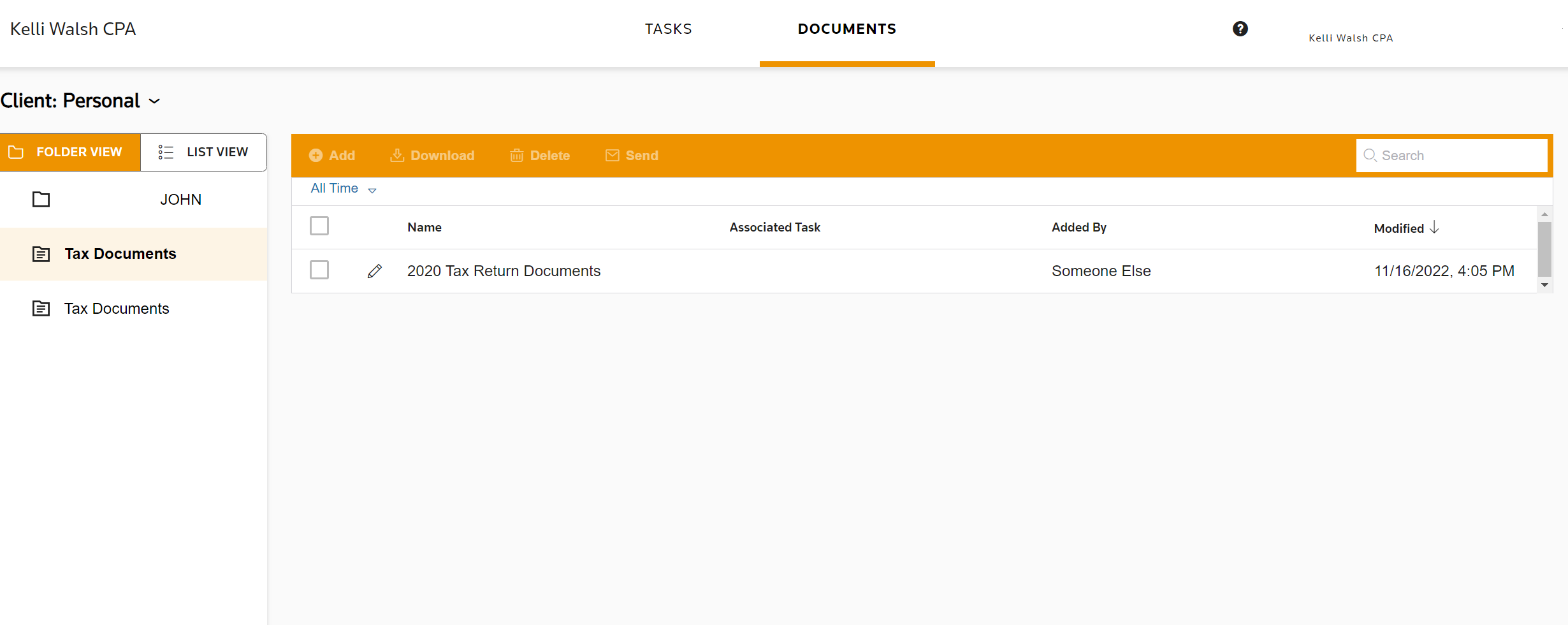Viewport: 1568px width, 625px height.
Task: Open the Kelli Walsh CPA account menu
Action: pyautogui.click(x=1351, y=38)
